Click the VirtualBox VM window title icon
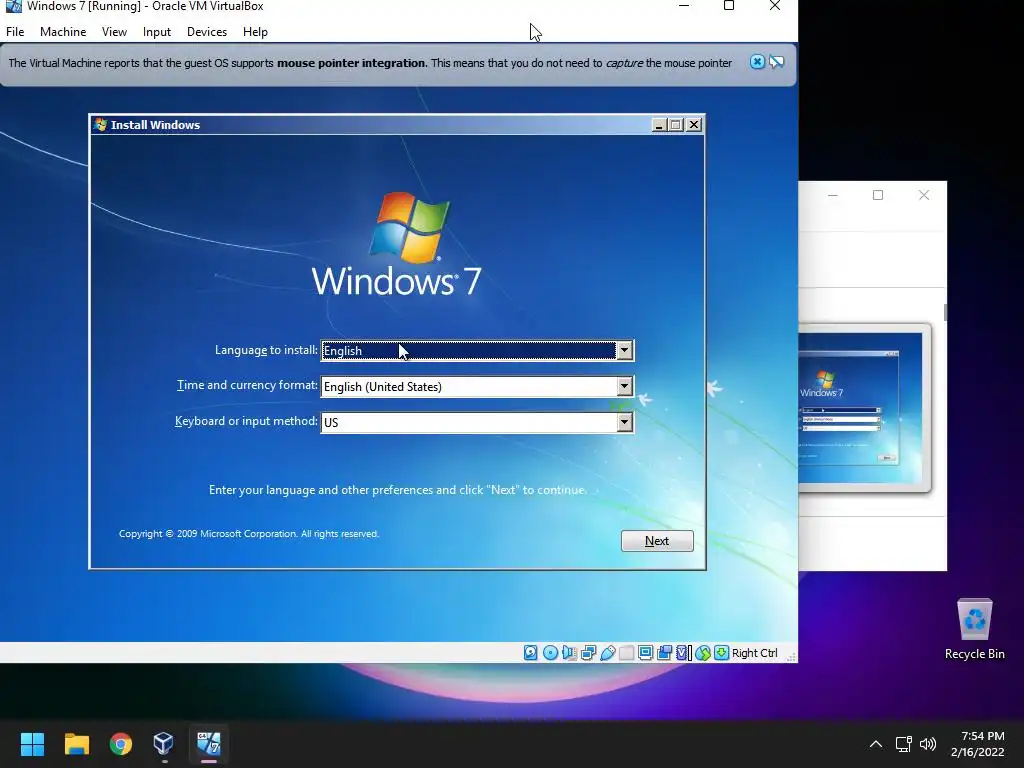Viewport: 1024px width, 768px height. [14, 6]
